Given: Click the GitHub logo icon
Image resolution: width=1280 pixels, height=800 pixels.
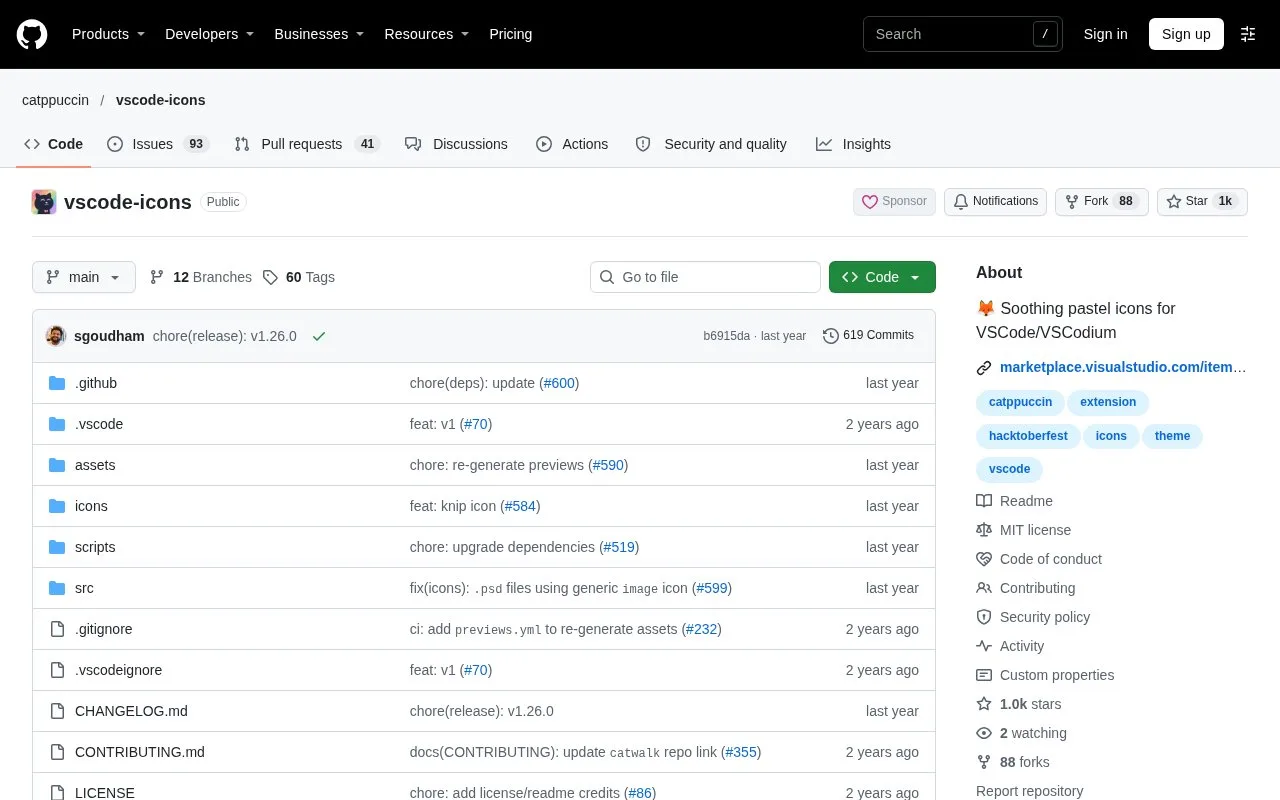Looking at the screenshot, I should click(32, 34).
